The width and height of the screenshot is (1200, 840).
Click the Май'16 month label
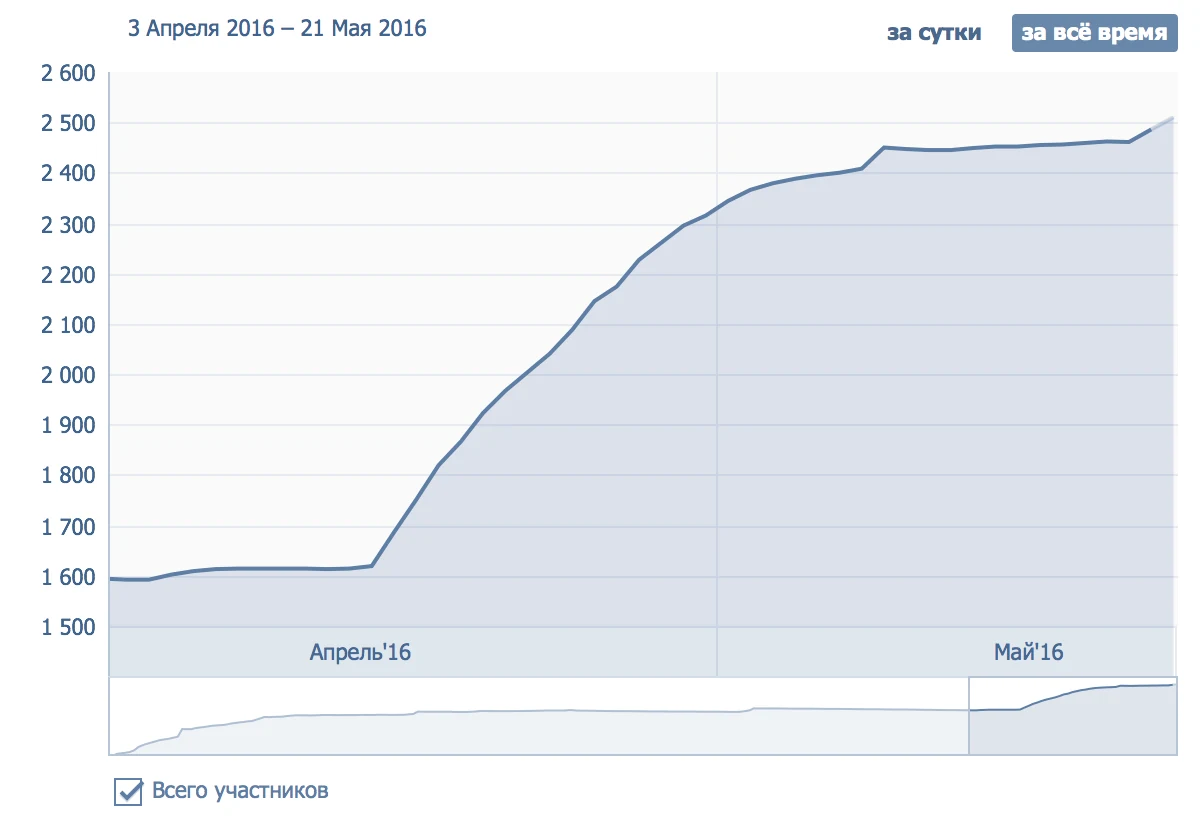click(x=1029, y=653)
